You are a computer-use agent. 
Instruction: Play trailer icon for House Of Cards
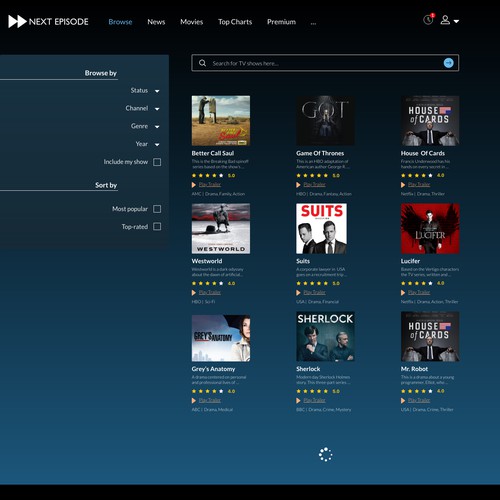[403, 185]
